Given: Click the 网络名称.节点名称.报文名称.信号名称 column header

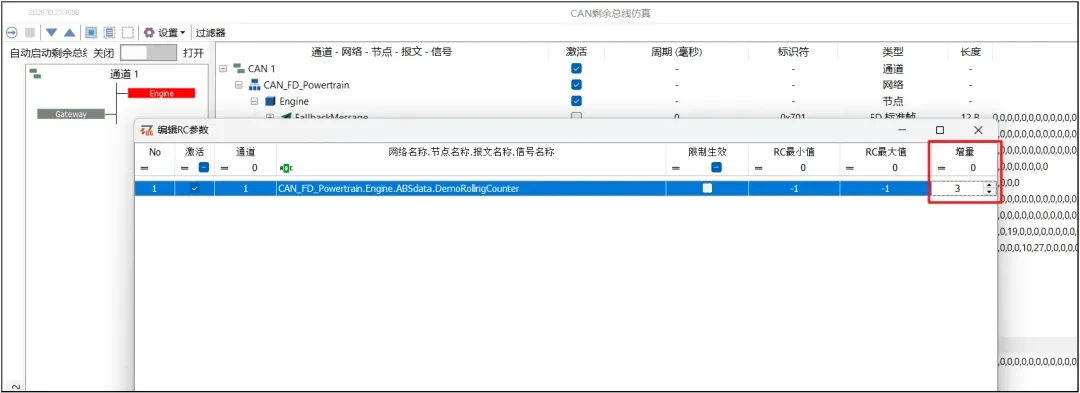Looking at the screenshot, I should (471, 152).
